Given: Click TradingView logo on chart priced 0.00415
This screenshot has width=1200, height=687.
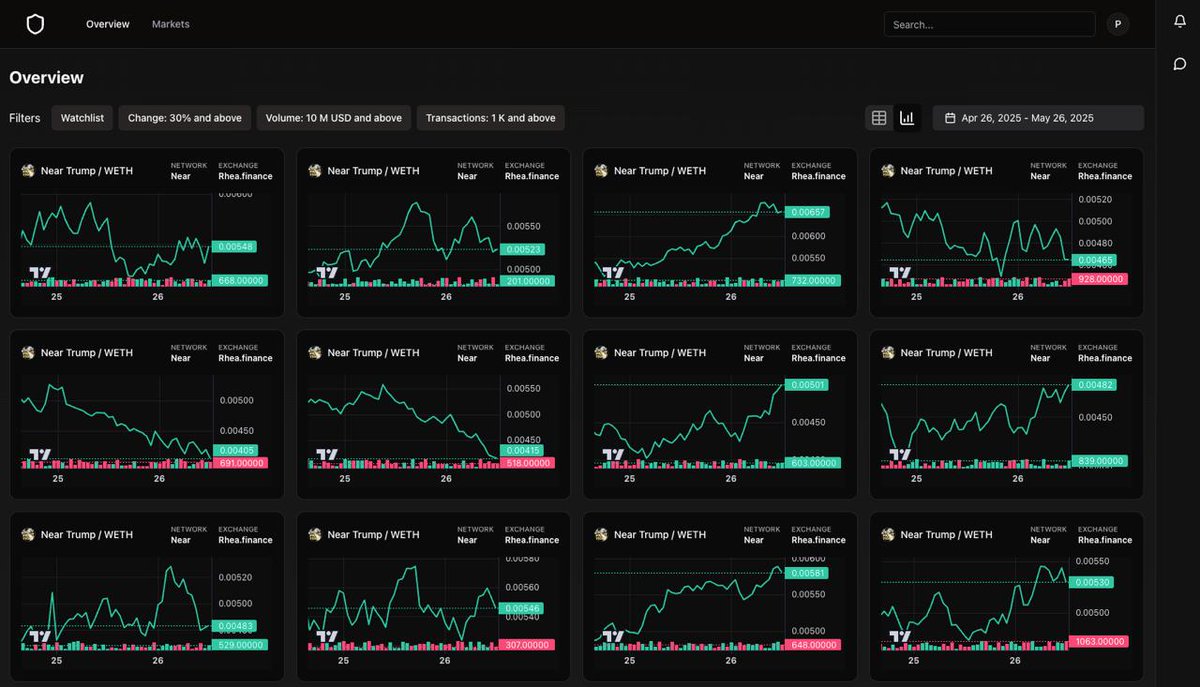Looking at the screenshot, I should point(327,455).
